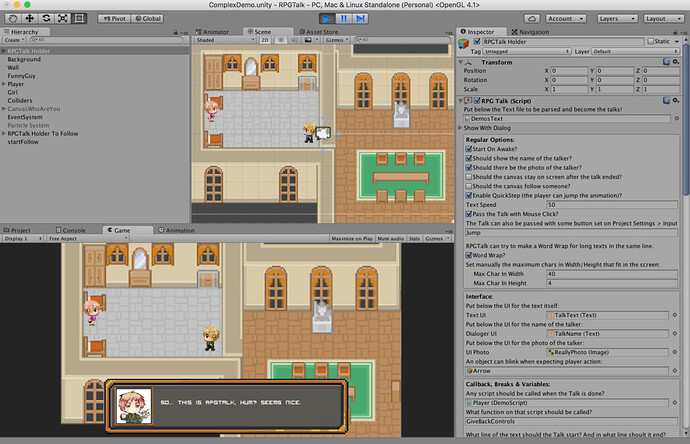Select the Move tool
The height and width of the screenshot is (444, 690).
pos(29,18)
